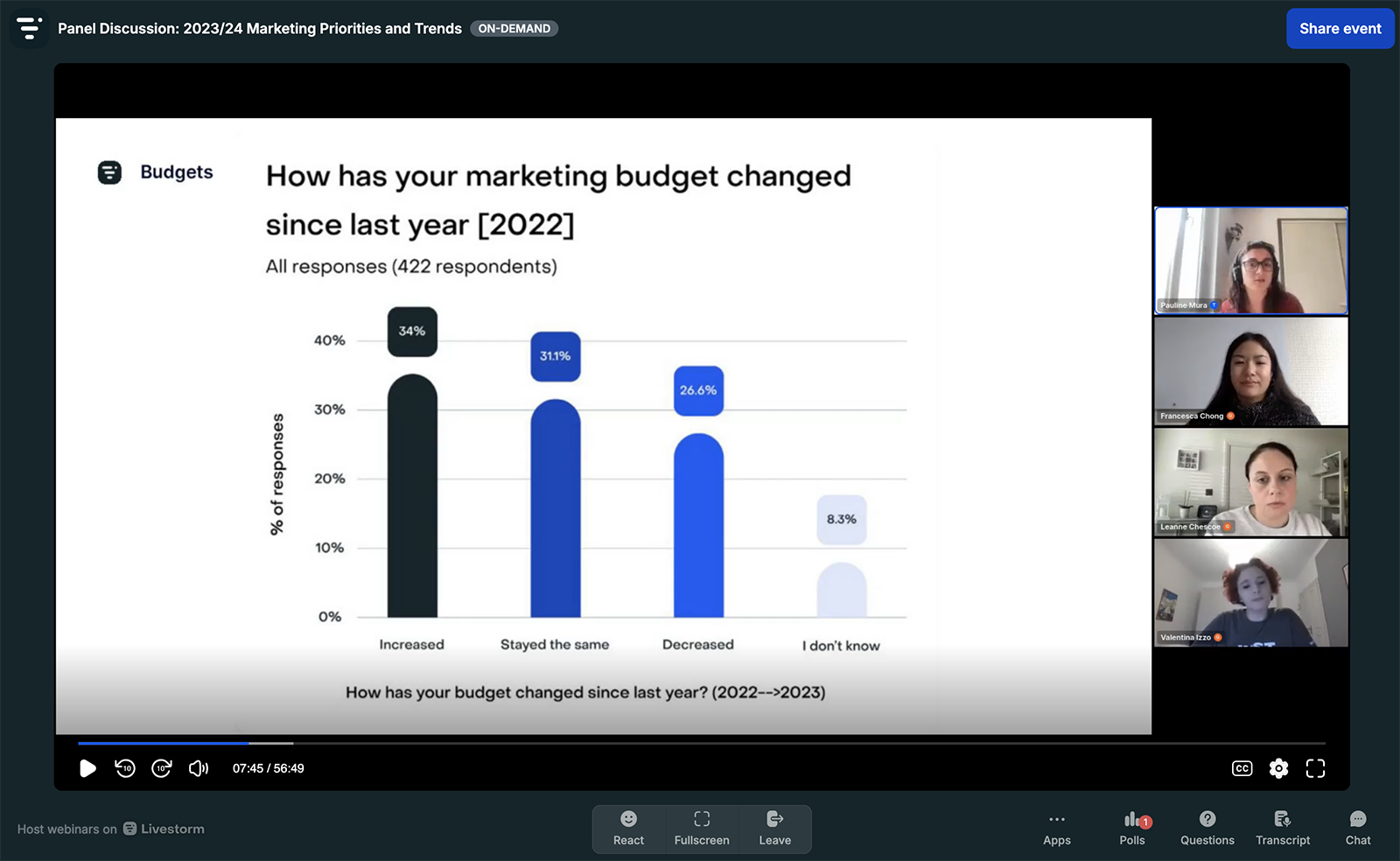Open the Questions panel
Image resolution: width=1400 pixels, height=861 pixels.
[x=1207, y=829]
